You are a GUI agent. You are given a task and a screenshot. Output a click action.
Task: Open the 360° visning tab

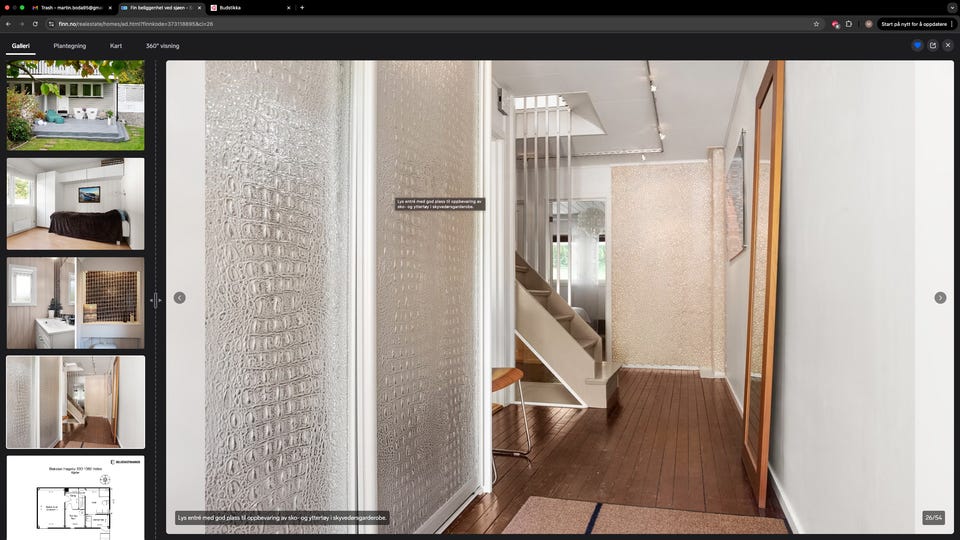coord(162,46)
